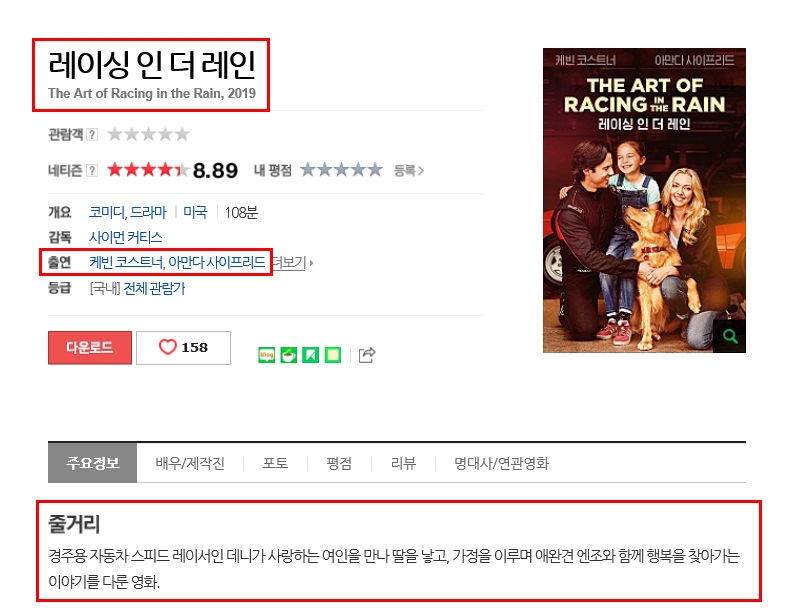Click the Naver blog share icon
The image size is (795, 612).
click(266, 355)
